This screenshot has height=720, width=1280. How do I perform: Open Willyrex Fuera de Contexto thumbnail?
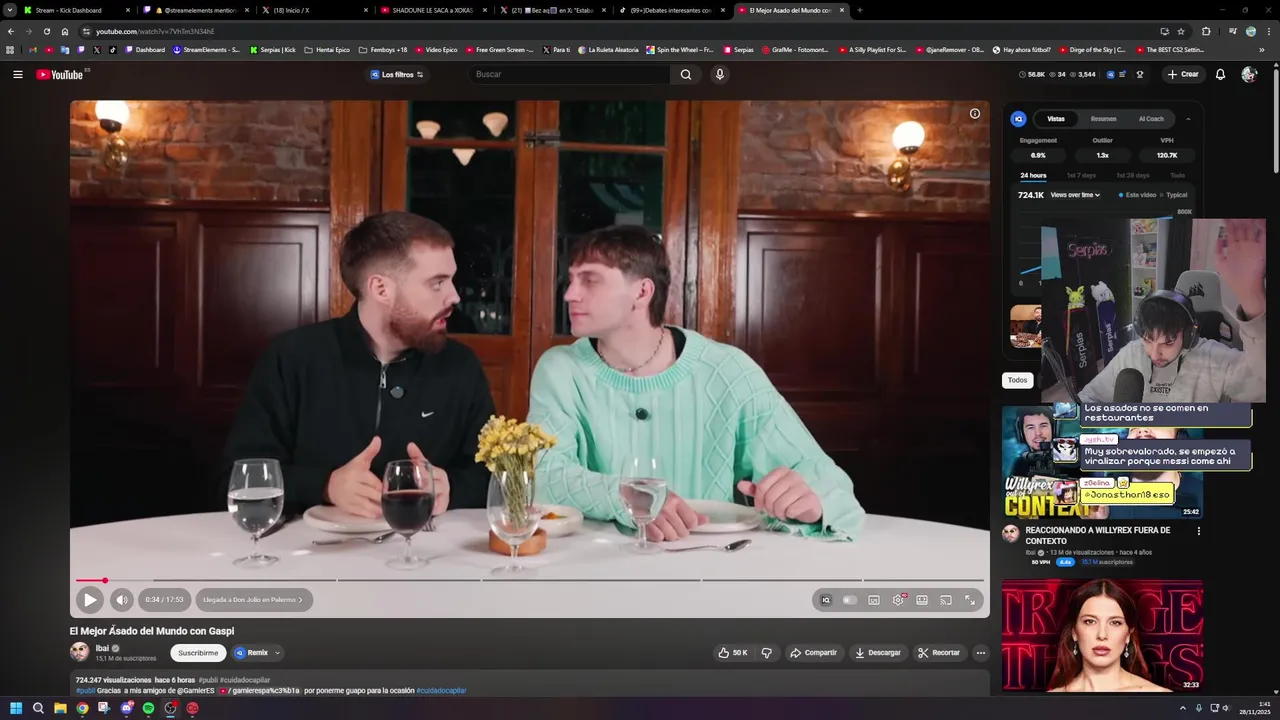(x=1102, y=462)
